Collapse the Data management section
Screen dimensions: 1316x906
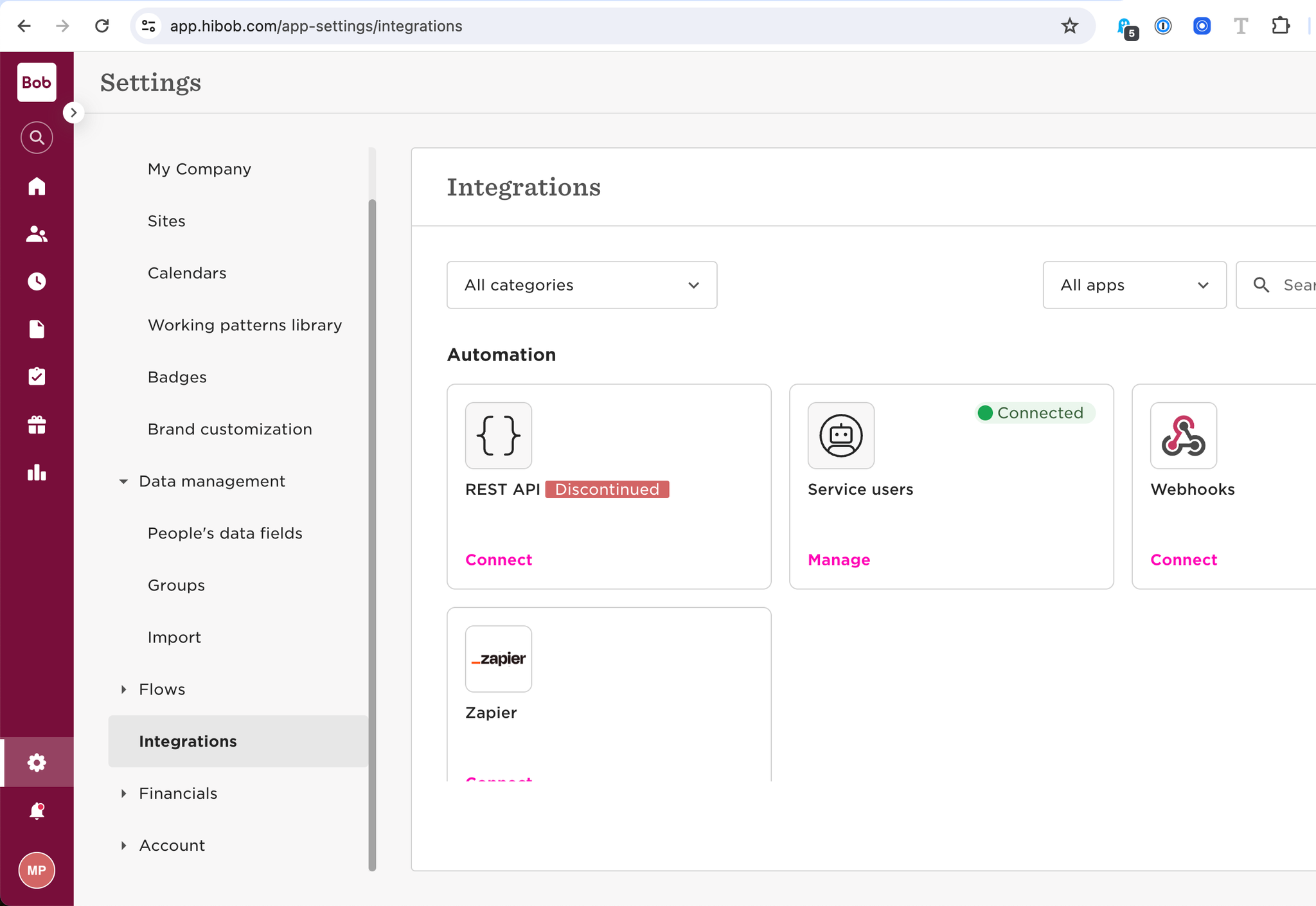[x=123, y=481]
